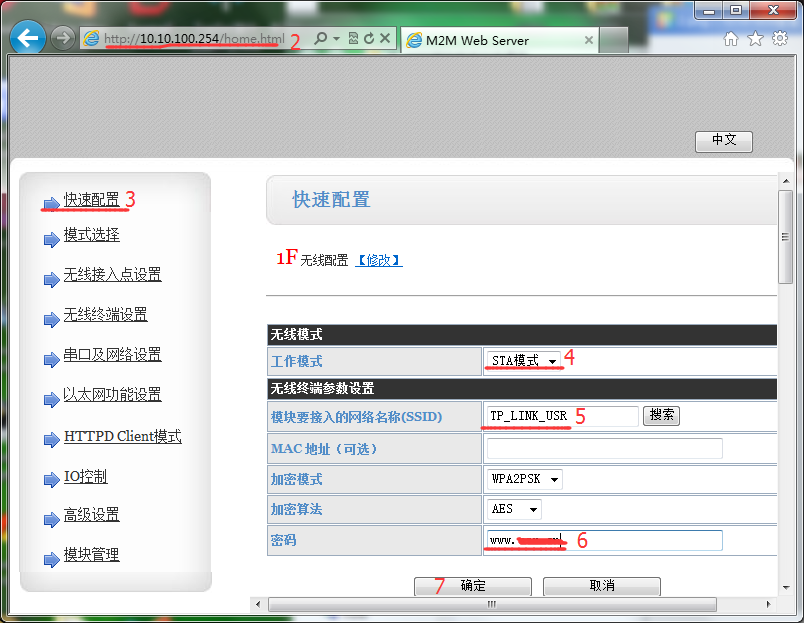Screen dimensions: 804x623
Task: Open 无线终端设置 in the sidebar
Action: 105,315
